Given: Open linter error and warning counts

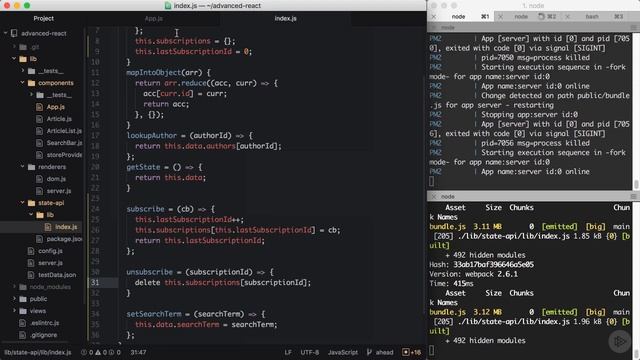Looking at the screenshot, I should pyautogui.click(x=101, y=352).
